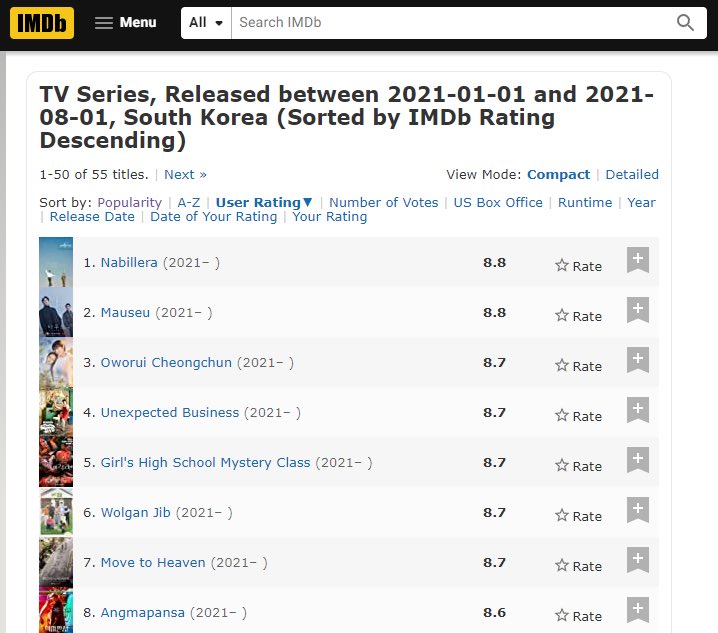This screenshot has width=718, height=633.
Task: Toggle User Rating sort direction
Action: pos(264,202)
